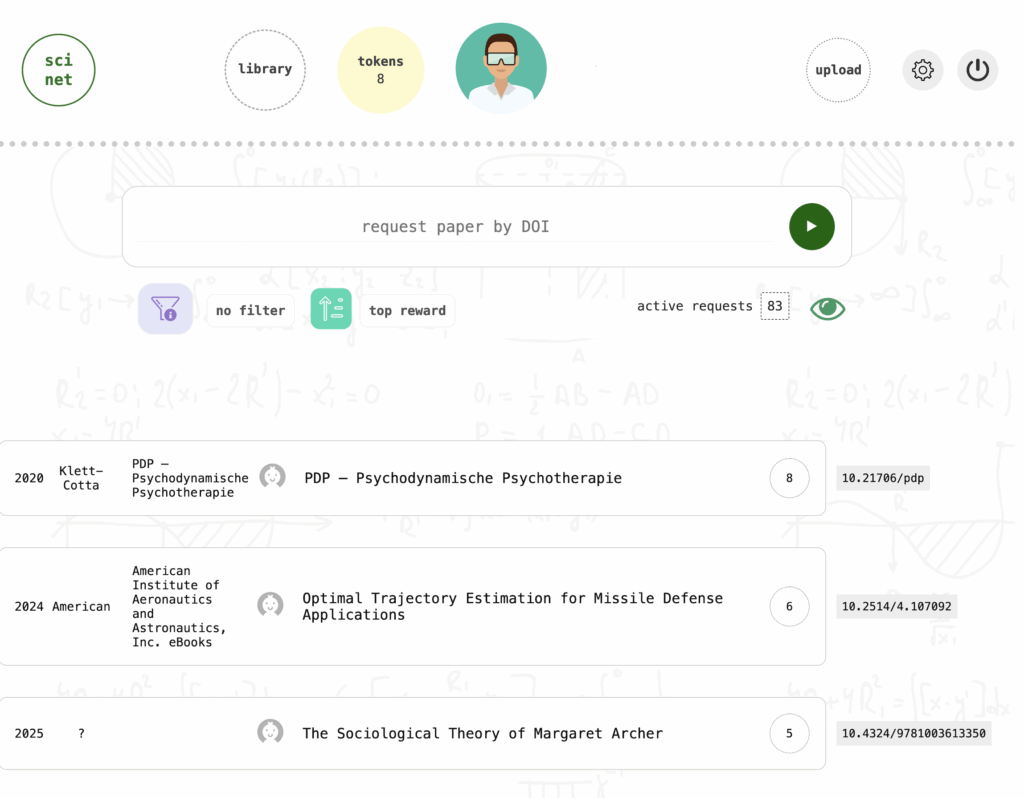Click the sci net logo
This screenshot has height=798, width=1024.
pos(58,70)
